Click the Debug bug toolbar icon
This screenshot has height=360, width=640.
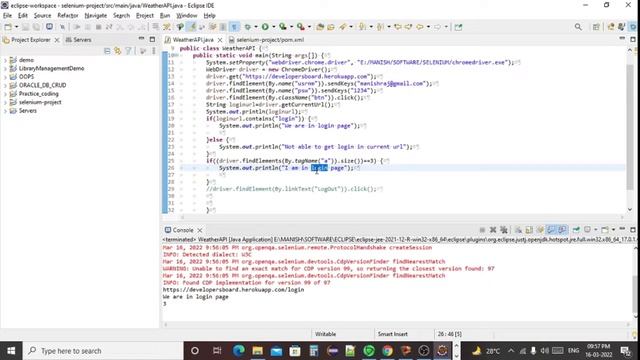(x=248, y=27)
